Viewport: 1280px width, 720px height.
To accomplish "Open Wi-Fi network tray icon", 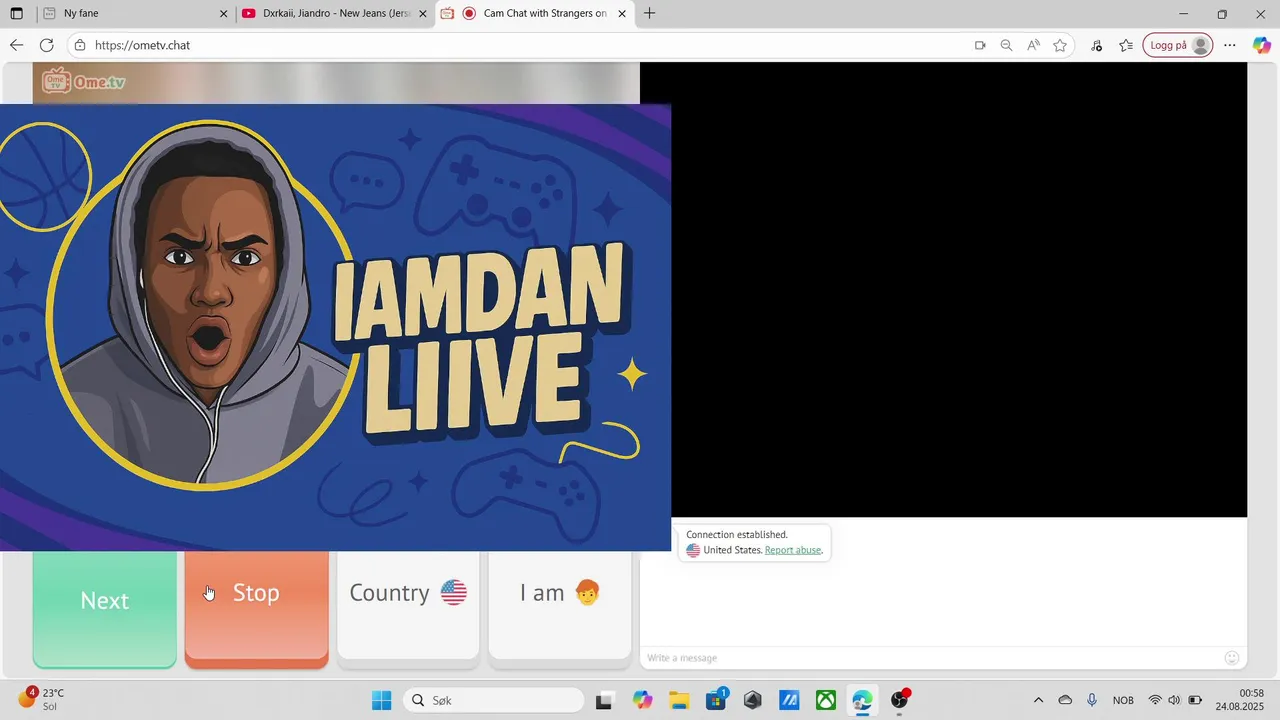I will [1155, 700].
